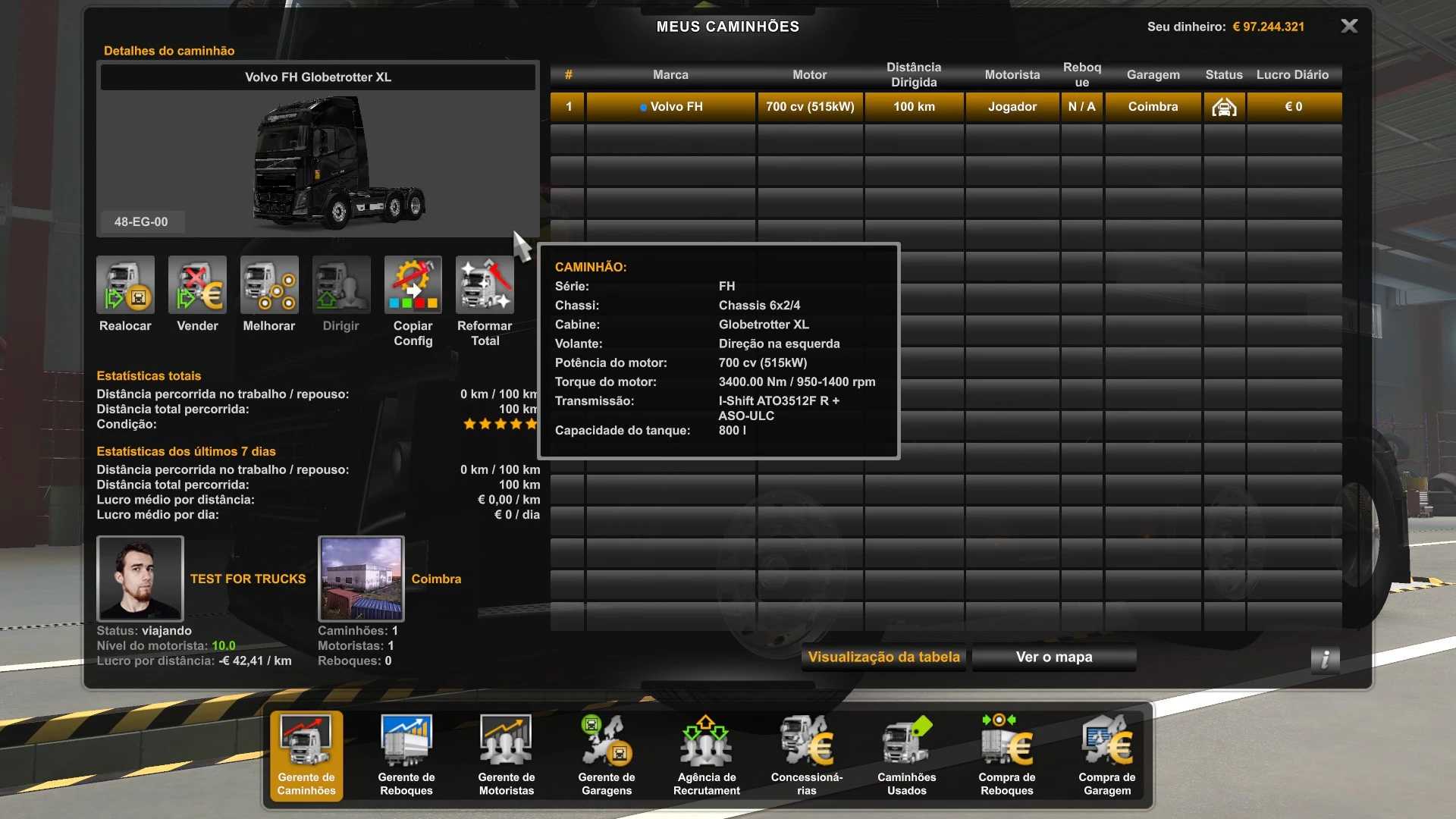Click the Vender truck icon
1456x819 pixels.
pyautogui.click(x=197, y=285)
